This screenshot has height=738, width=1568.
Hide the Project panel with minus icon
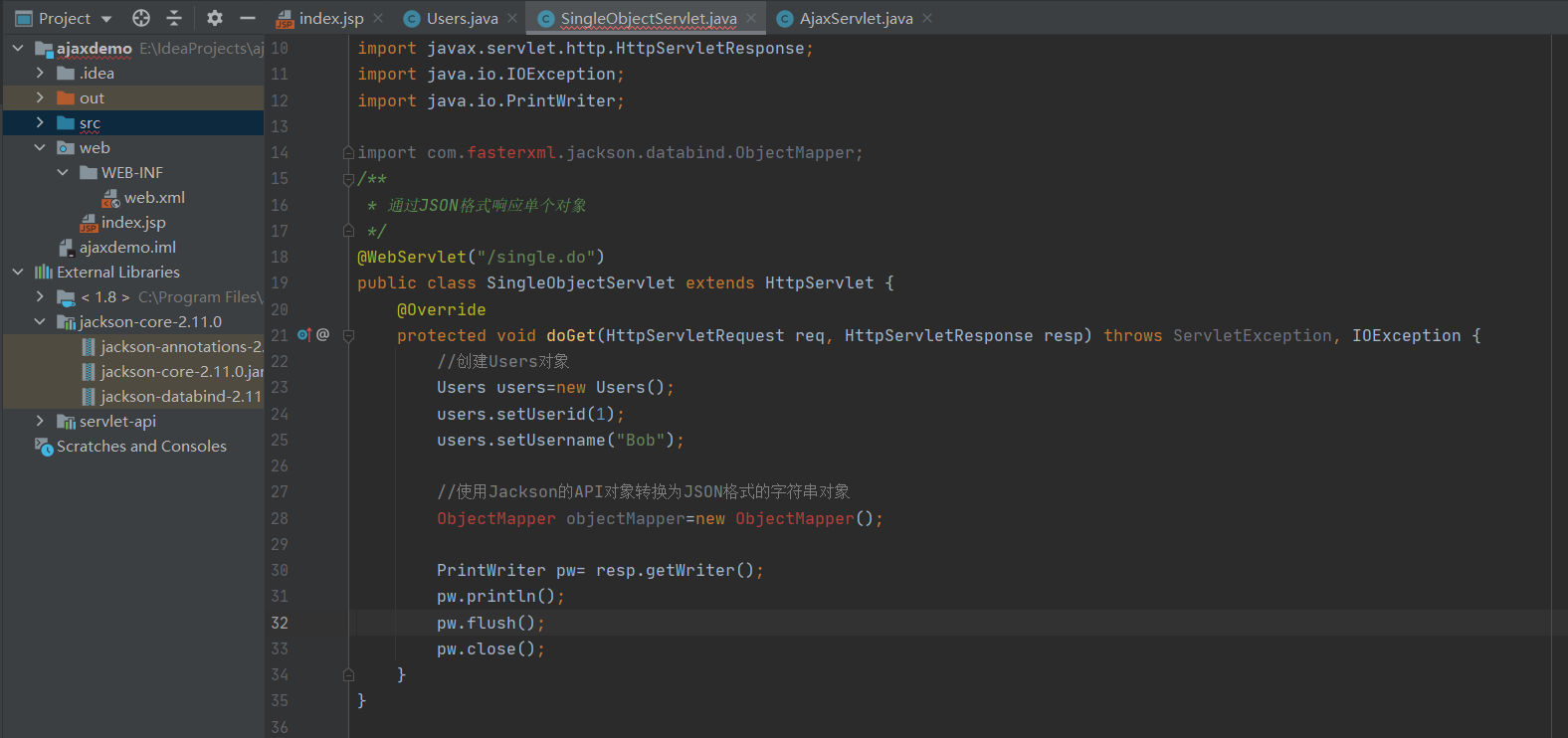point(248,18)
